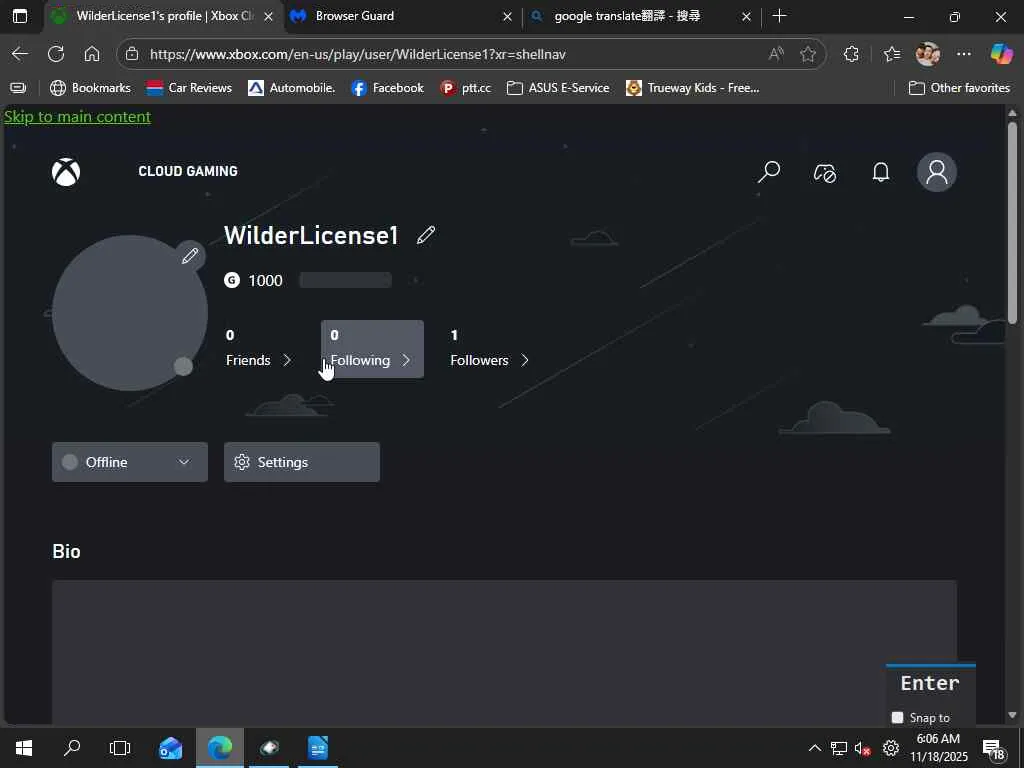The height and width of the screenshot is (768, 1024).
Task: Edit the profile picture using pencil icon
Action: [x=190, y=255]
